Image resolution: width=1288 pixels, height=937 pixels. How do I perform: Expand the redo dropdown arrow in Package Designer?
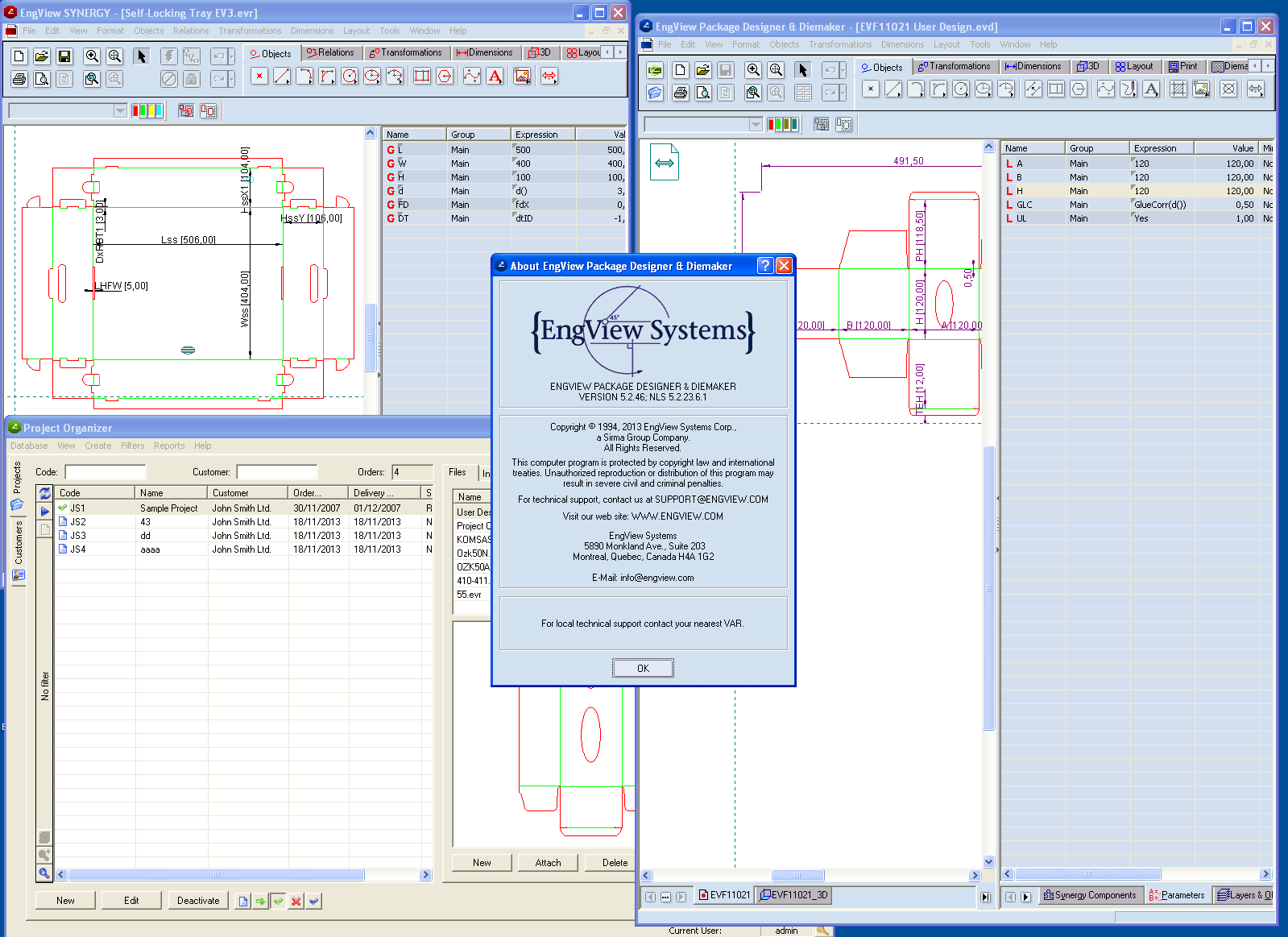click(843, 93)
